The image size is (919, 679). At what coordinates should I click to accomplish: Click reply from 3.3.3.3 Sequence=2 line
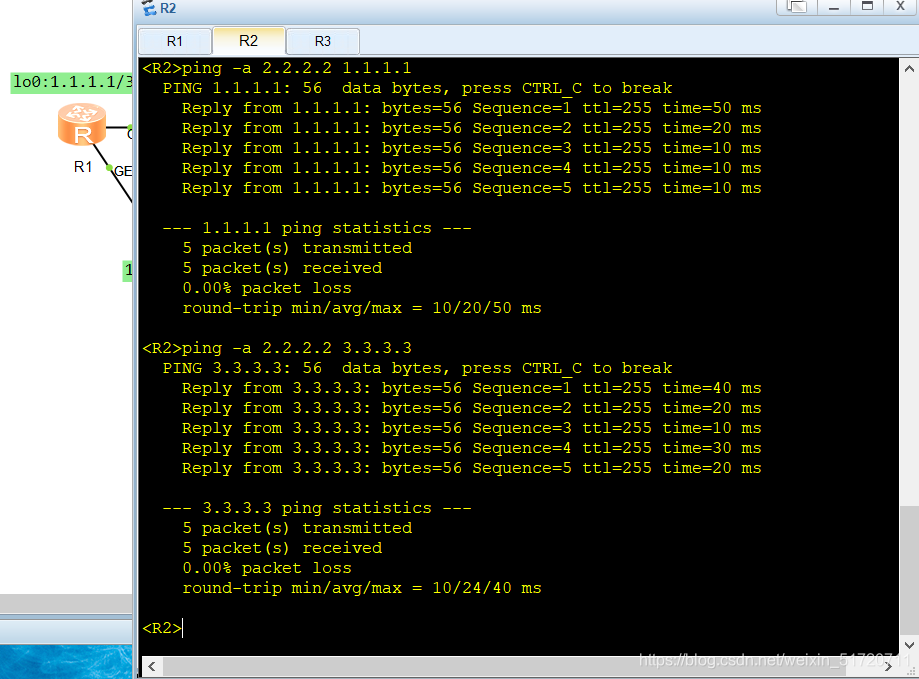coord(471,408)
